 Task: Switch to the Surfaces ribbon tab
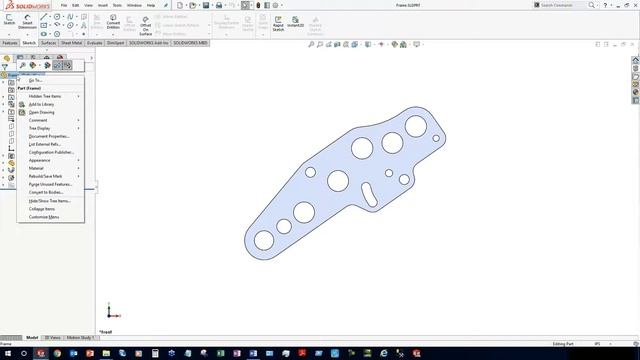pos(49,43)
